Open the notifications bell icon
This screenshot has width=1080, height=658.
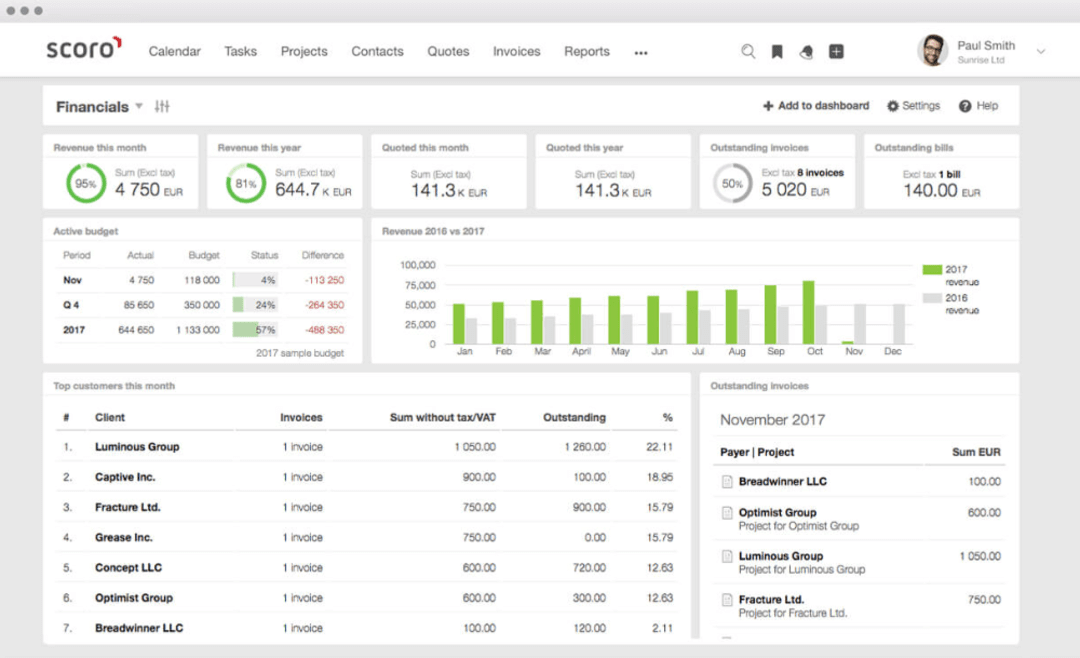pos(806,51)
